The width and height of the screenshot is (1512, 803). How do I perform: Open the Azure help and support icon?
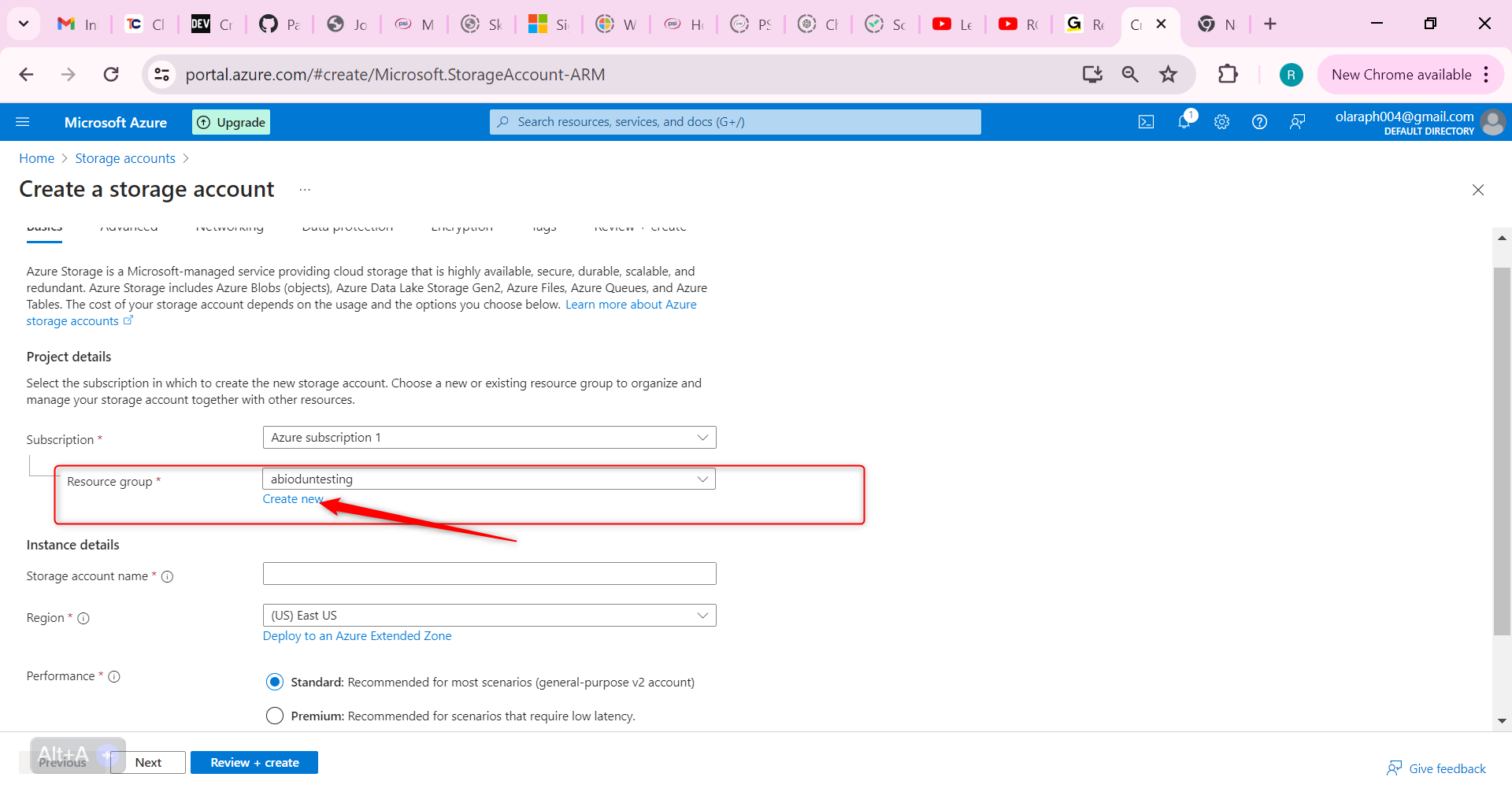[1260, 122]
